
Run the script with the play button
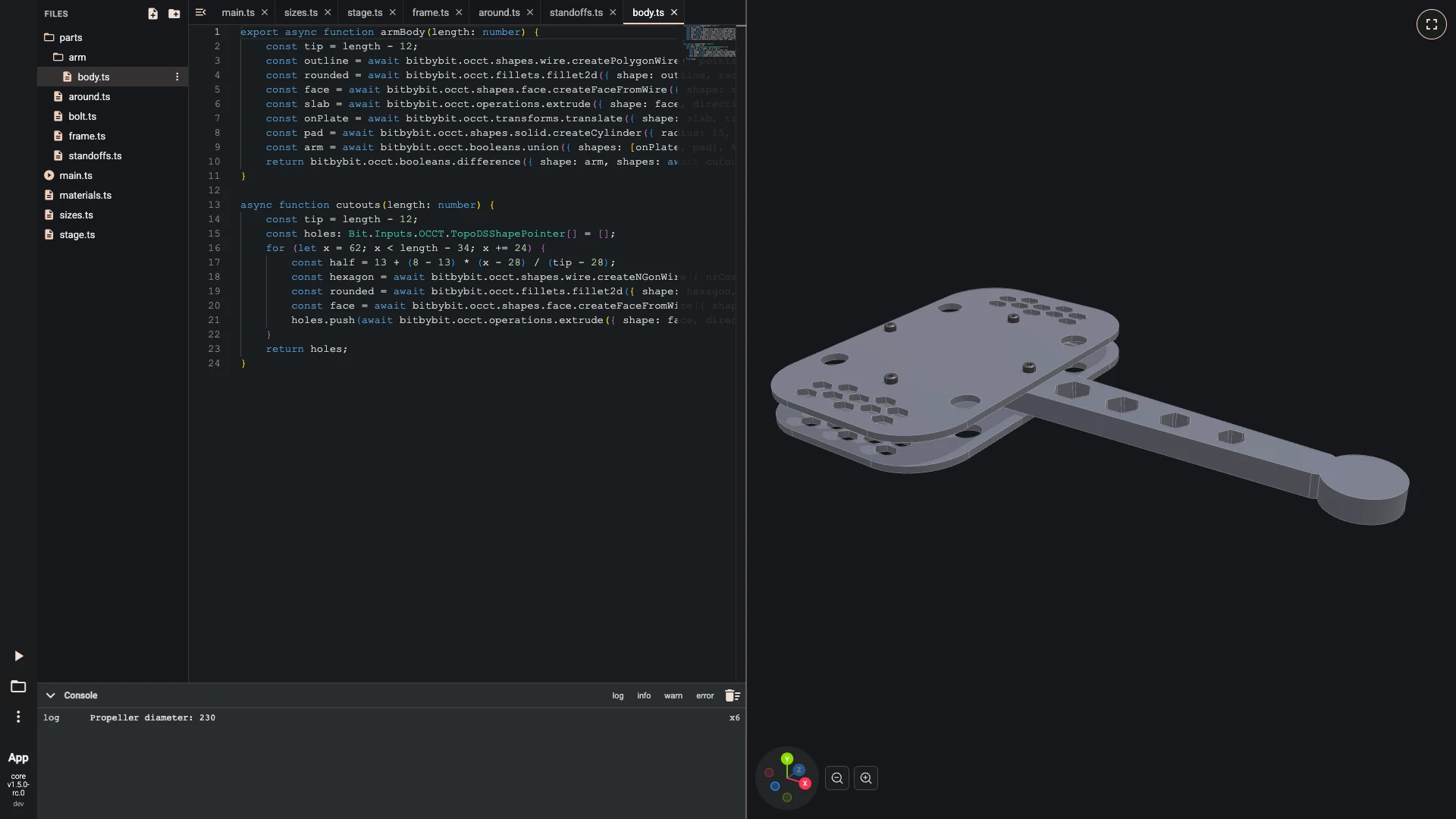[18, 656]
